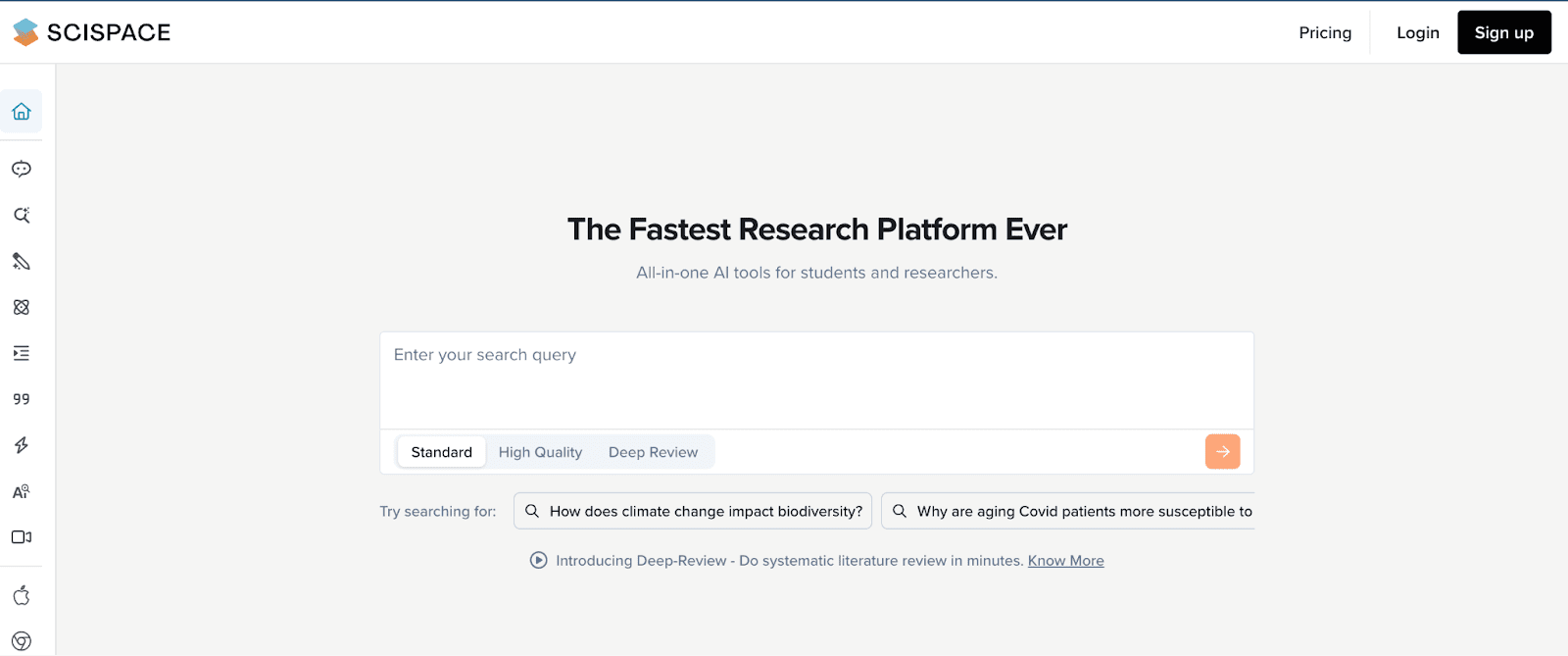
Task: Click the indented list sidebar icon
Action: pyautogui.click(x=22, y=353)
